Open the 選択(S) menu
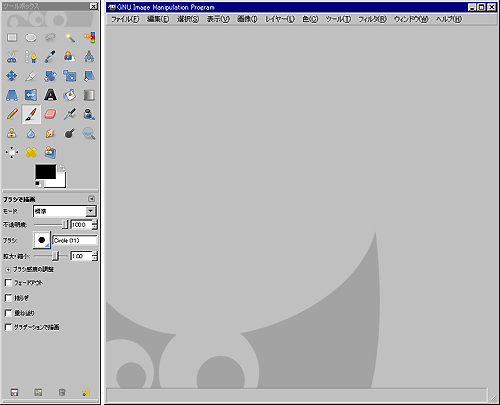 point(188,19)
